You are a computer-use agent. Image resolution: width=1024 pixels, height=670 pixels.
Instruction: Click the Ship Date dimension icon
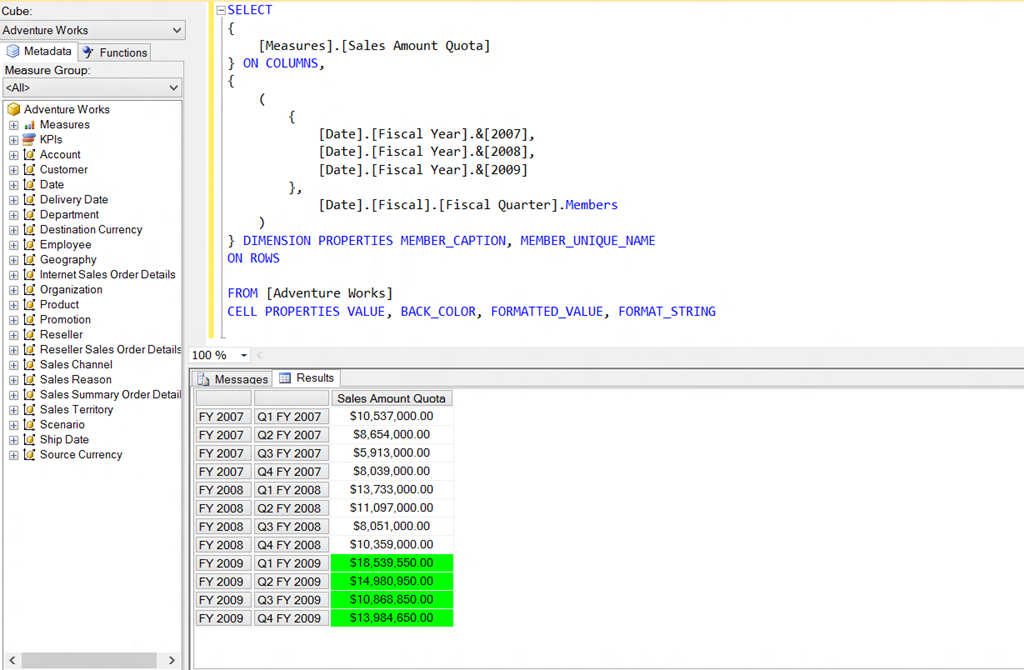click(x=29, y=440)
